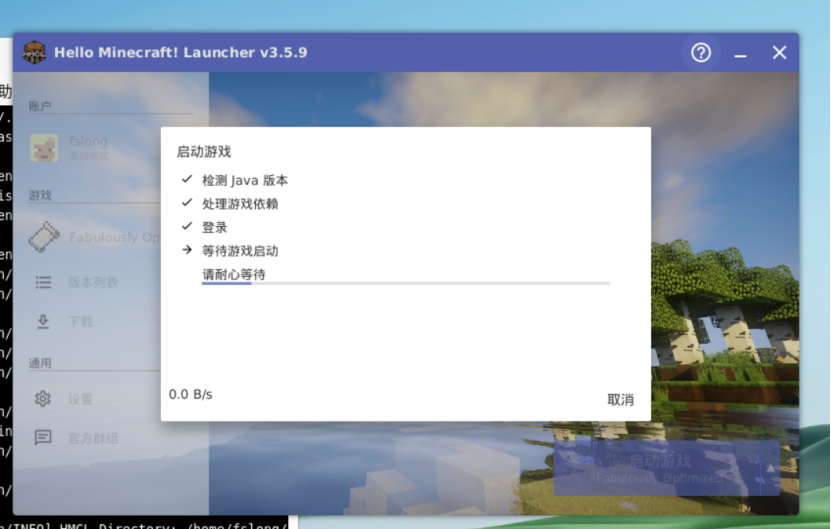Click the HMCL logo in the title bar
The height and width of the screenshot is (529, 831).
(34, 52)
